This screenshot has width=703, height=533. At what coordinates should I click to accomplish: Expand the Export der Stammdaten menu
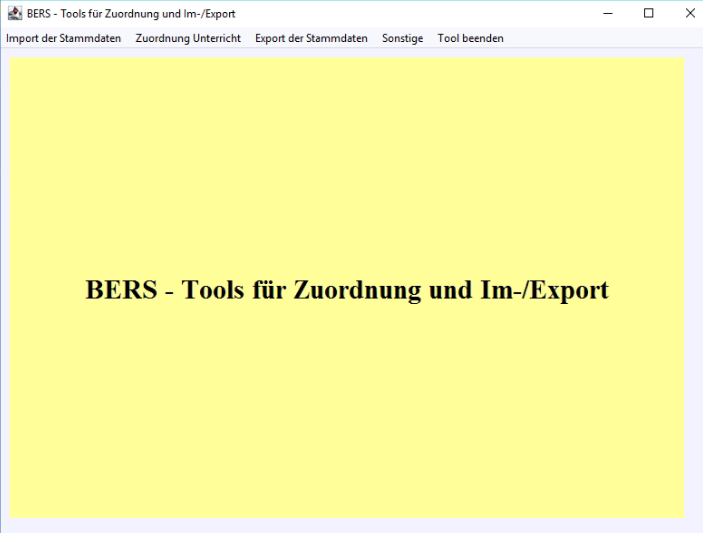[311, 38]
